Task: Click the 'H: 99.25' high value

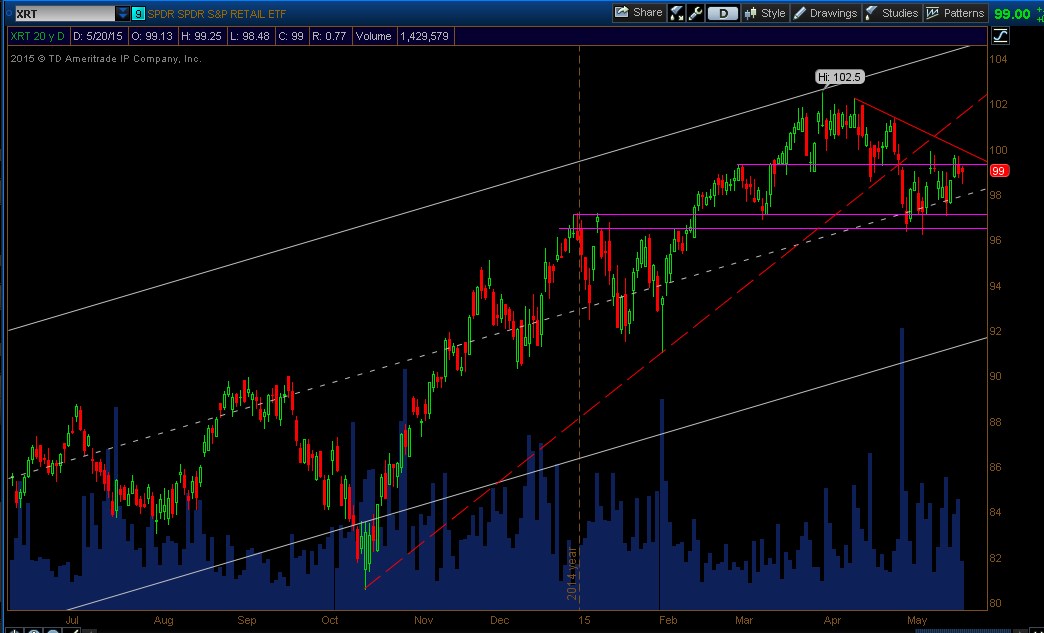Action: point(202,36)
